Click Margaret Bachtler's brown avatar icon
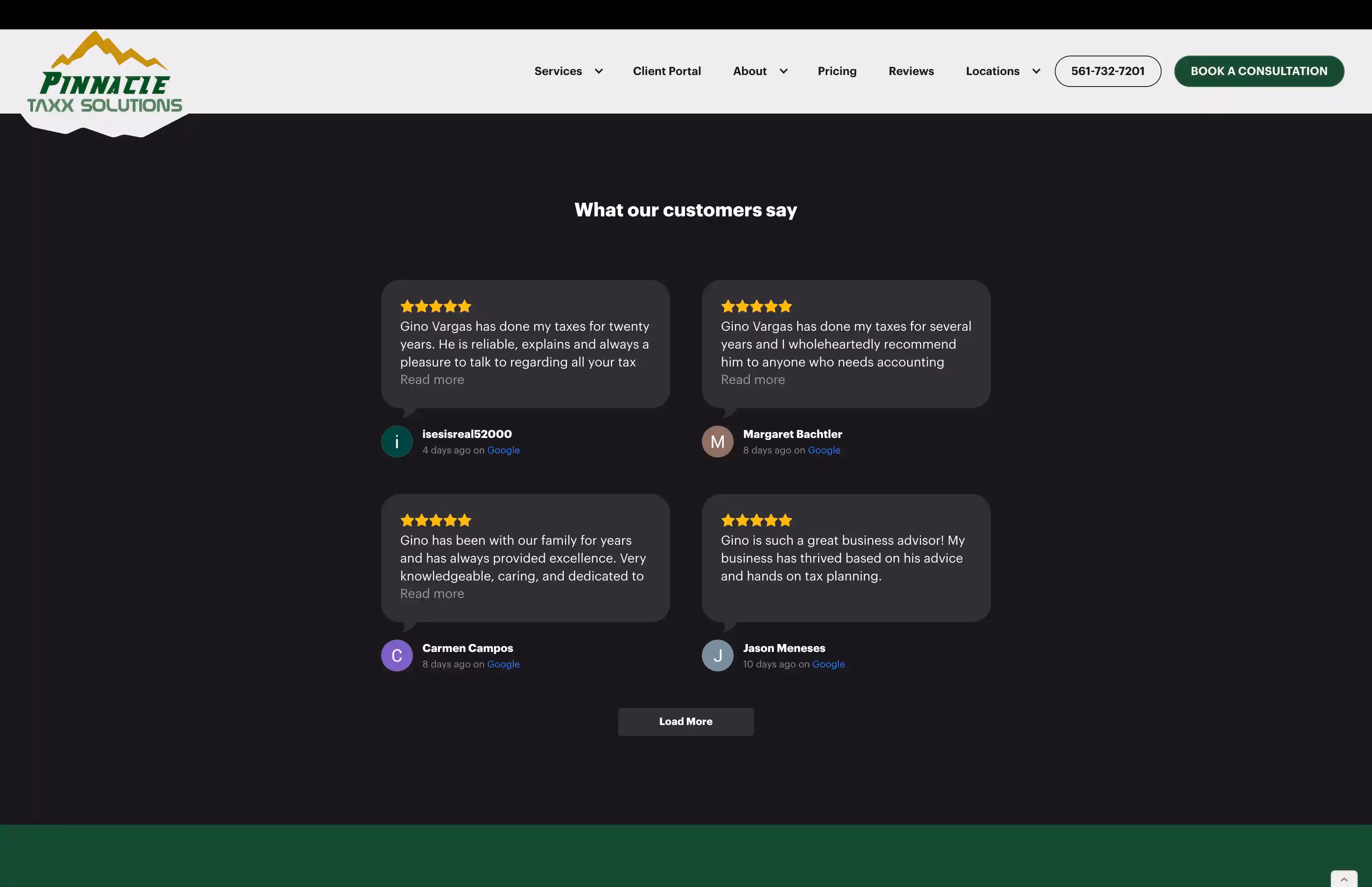This screenshot has height=887, width=1372. click(x=717, y=442)
